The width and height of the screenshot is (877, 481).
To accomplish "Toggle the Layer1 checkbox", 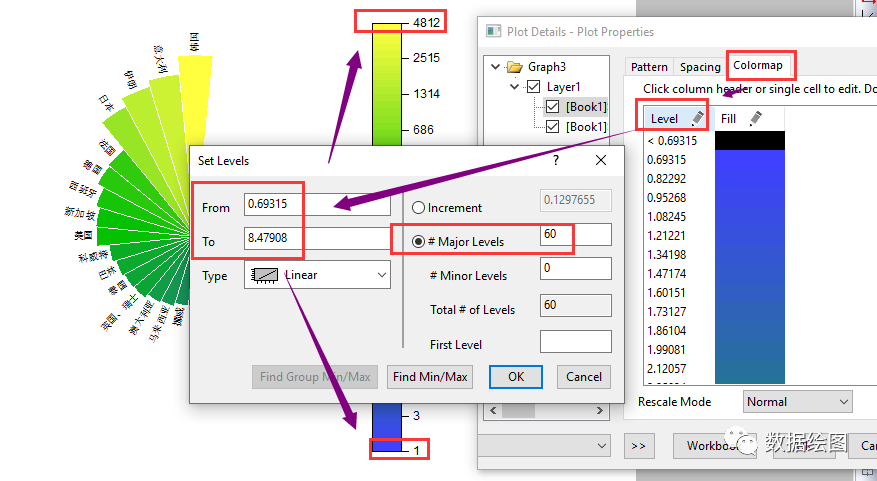I will click(534, 87).
